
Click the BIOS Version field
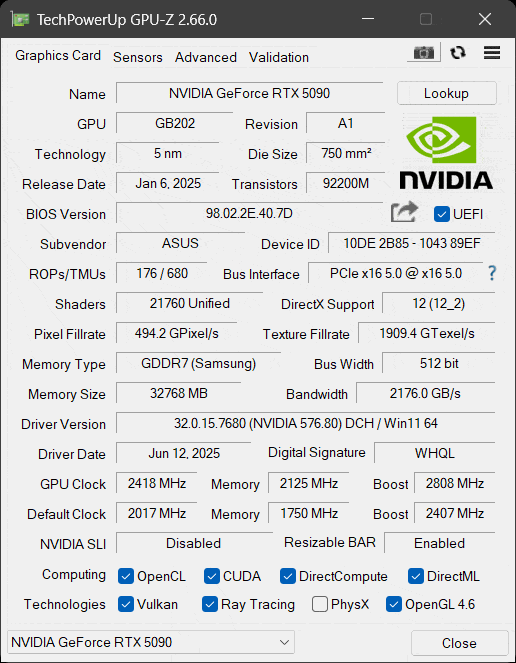tap(250, 213)
